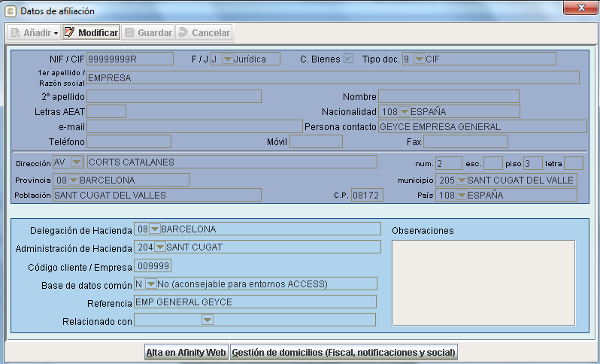Click the NIF / CIF field
This screenshot has height=364, width=600.
(x=130, y=59)
